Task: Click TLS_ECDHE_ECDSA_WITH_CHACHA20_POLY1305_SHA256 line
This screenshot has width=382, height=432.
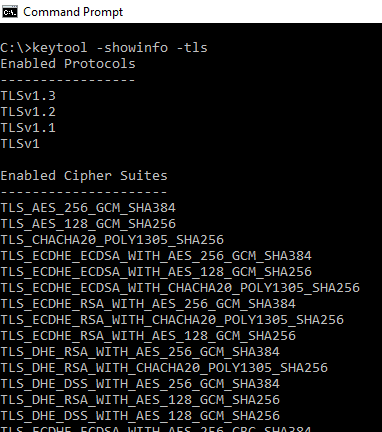Action: point(180,288)
